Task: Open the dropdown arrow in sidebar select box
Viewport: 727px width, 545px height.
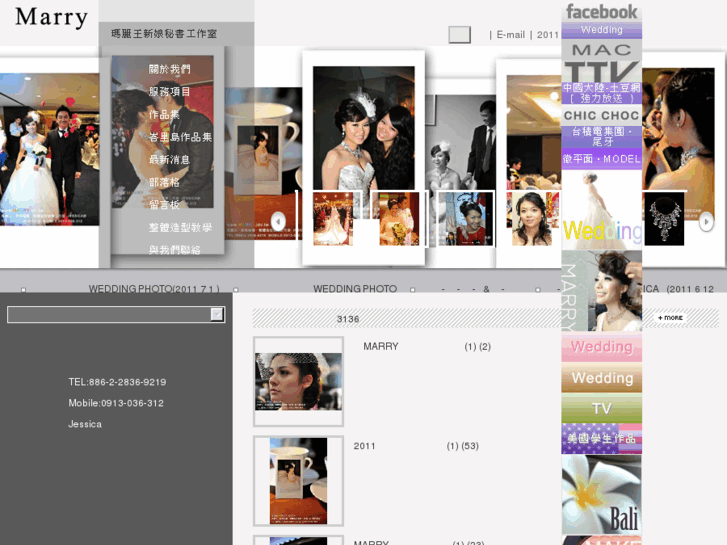Action: (x=217, y=314)
